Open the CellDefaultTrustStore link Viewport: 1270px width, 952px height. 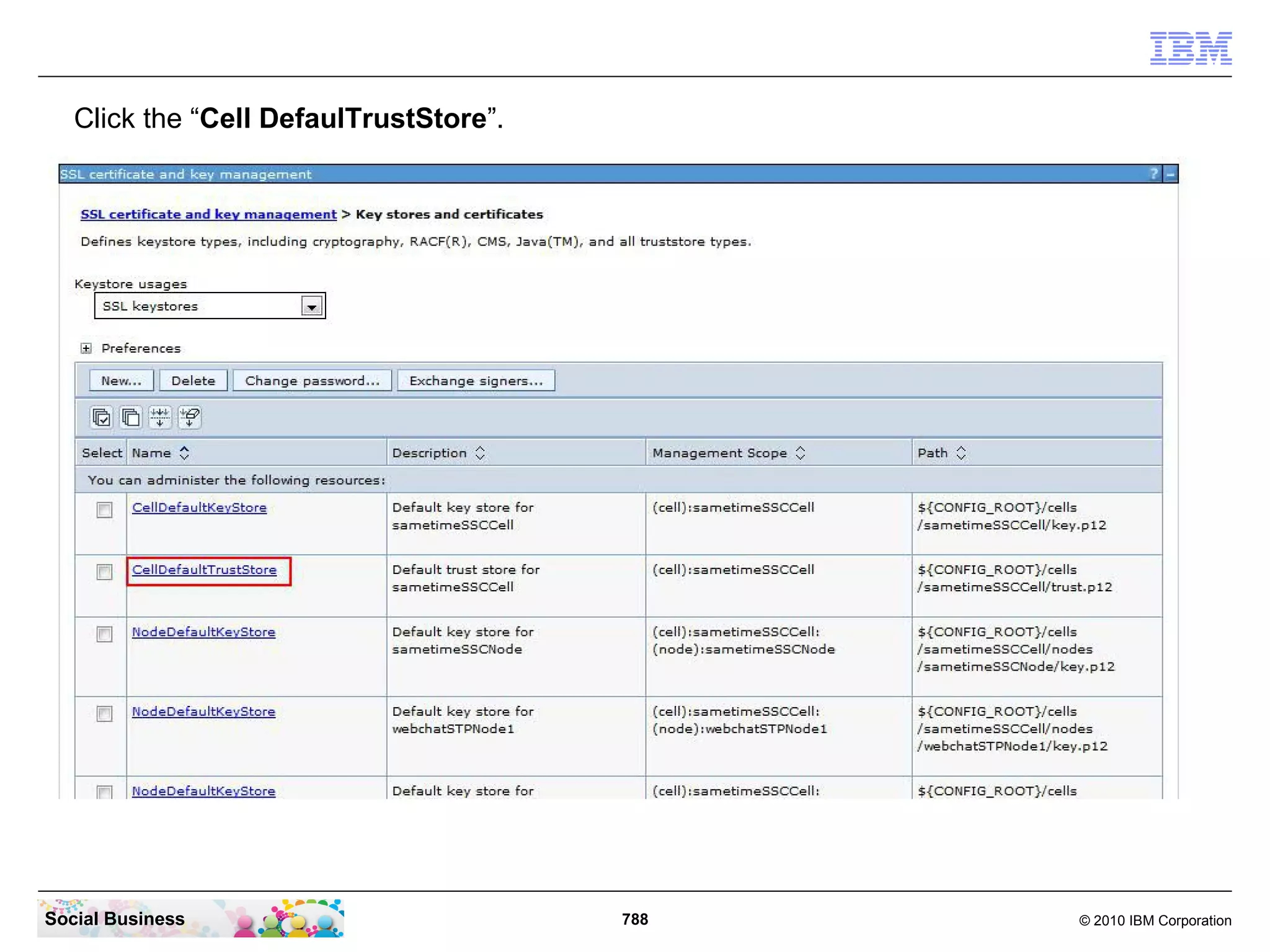tap(204, 570)
